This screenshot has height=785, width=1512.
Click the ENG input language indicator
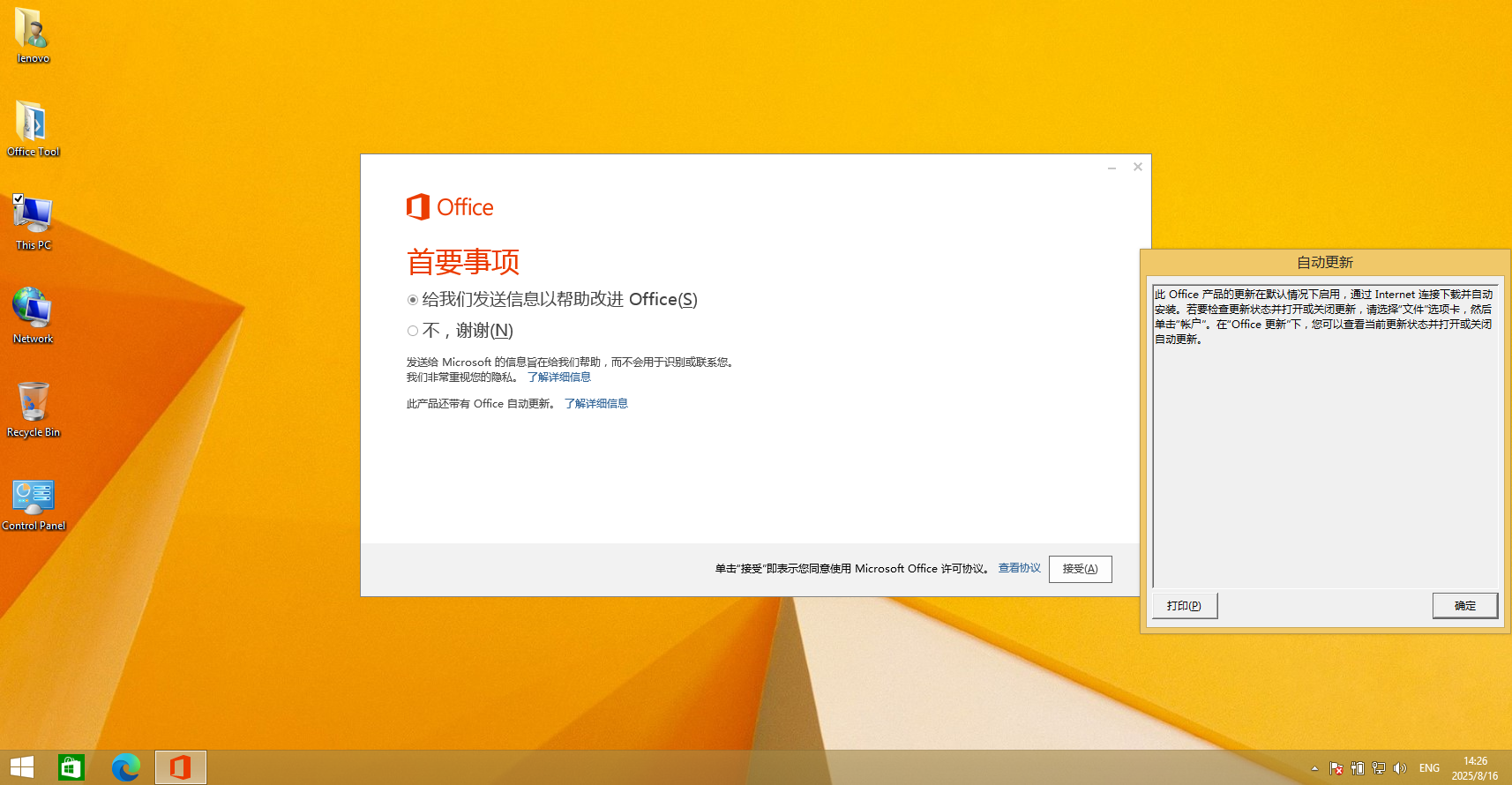1429,768
